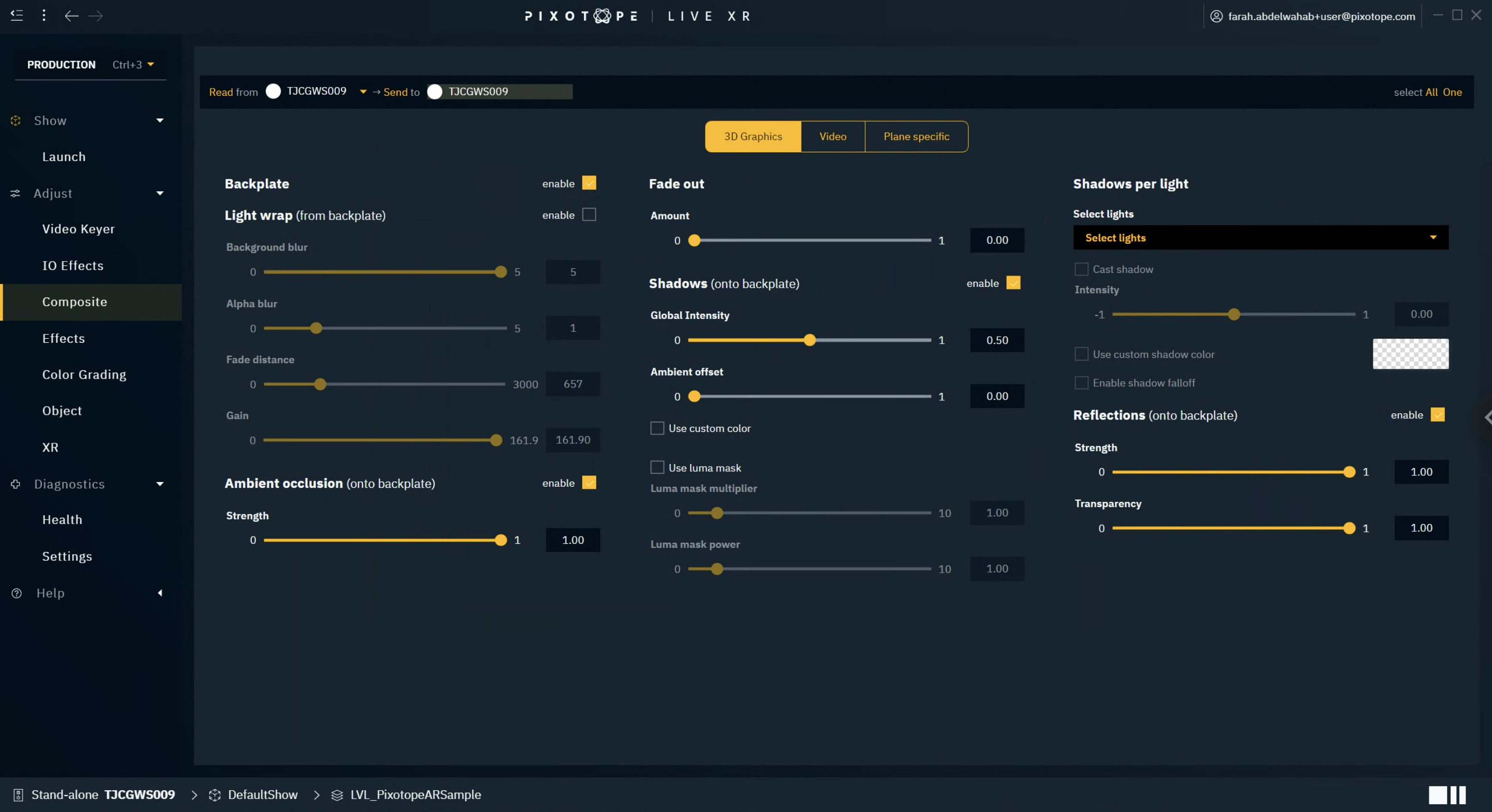
Task: Click Stand-alone TJCGWS009 breadcrumb
Action: 103,795
